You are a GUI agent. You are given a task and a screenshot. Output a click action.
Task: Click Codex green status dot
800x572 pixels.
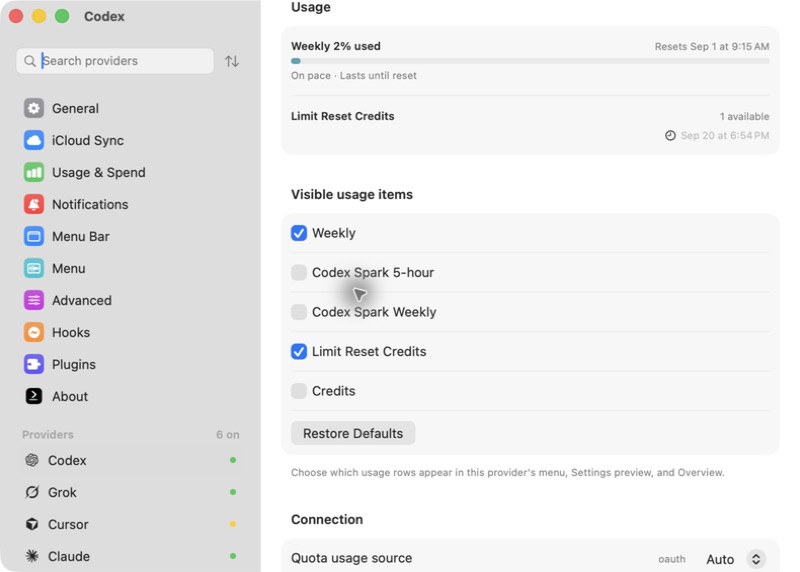(x=233, y=460)
